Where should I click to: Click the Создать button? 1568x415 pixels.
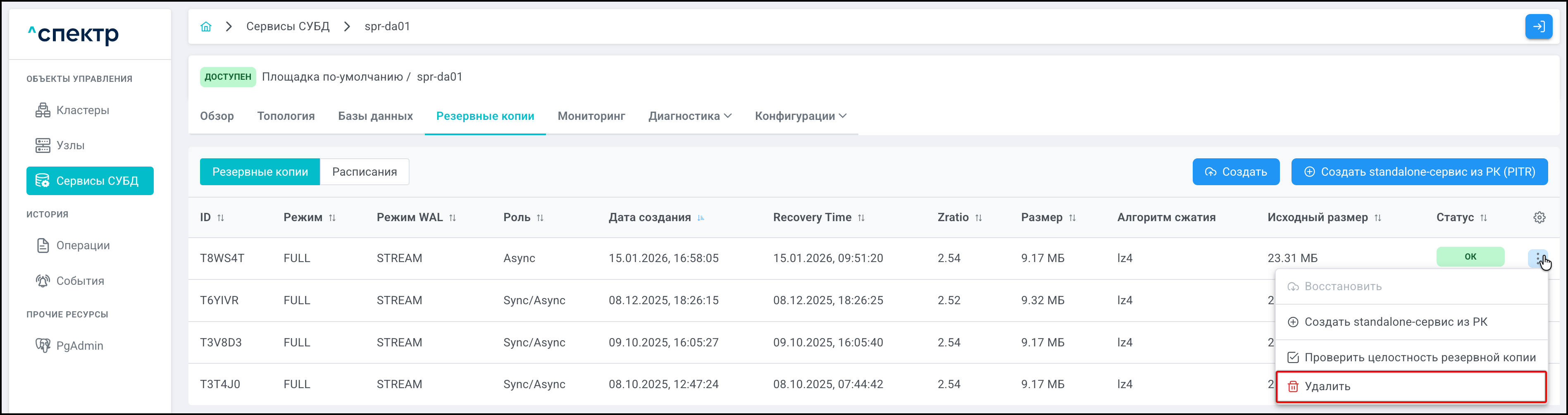click(x=1236, y=172)
